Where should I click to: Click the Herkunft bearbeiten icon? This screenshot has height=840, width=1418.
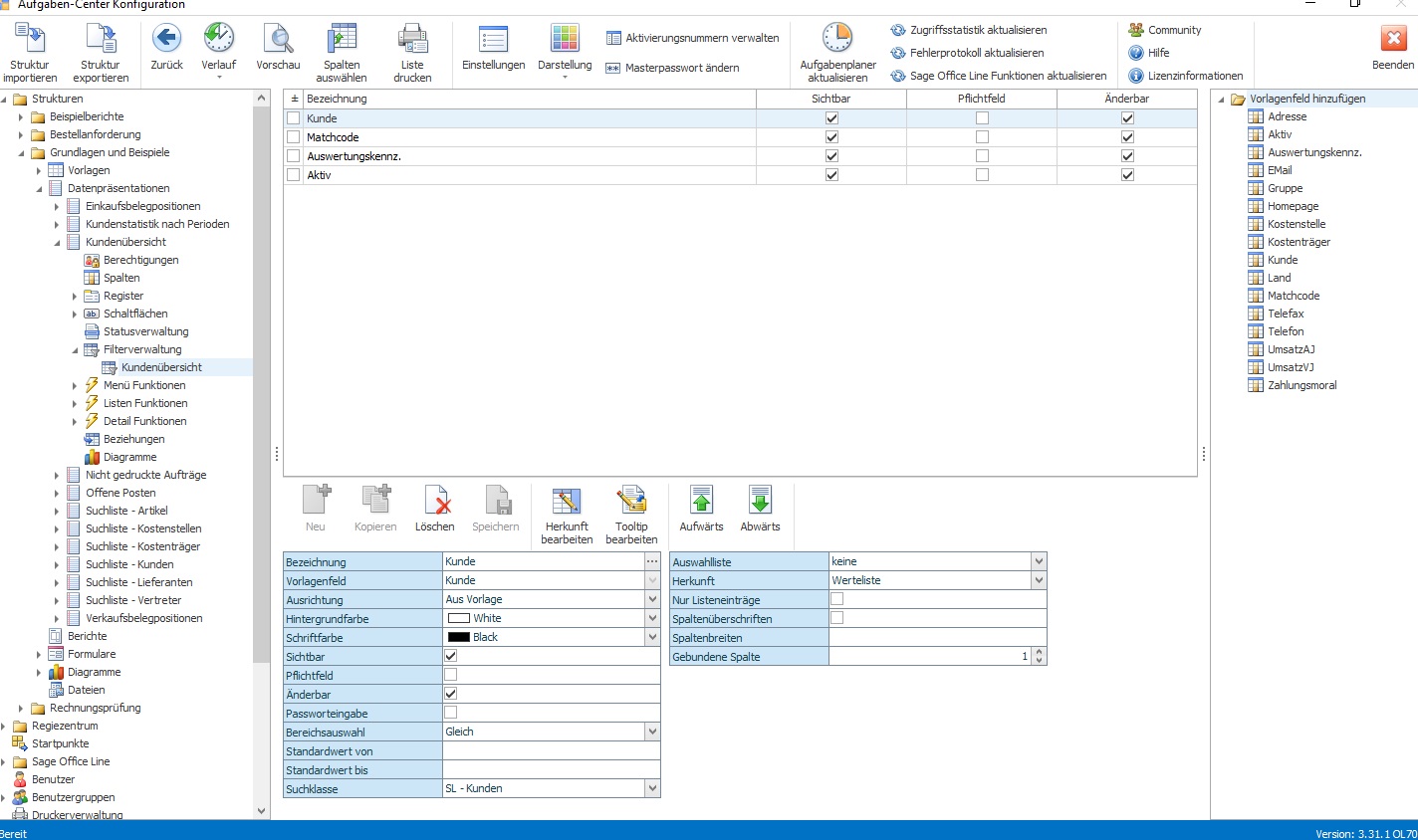567,501
